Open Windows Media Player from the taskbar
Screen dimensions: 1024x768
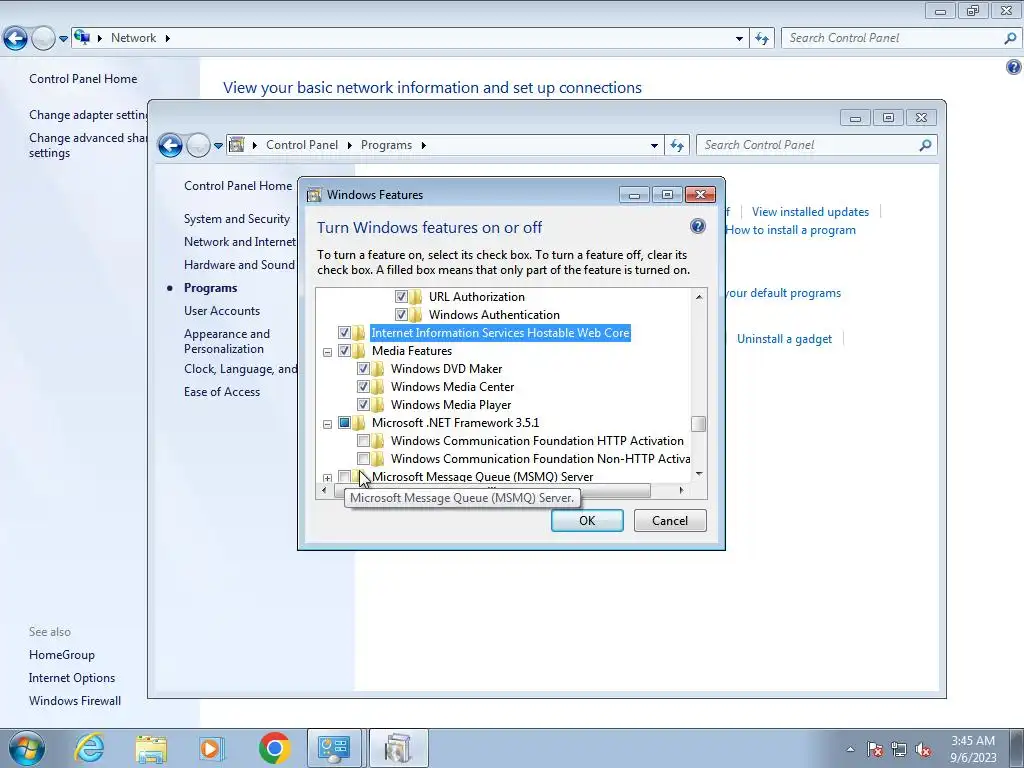click(x=212, y=748)
